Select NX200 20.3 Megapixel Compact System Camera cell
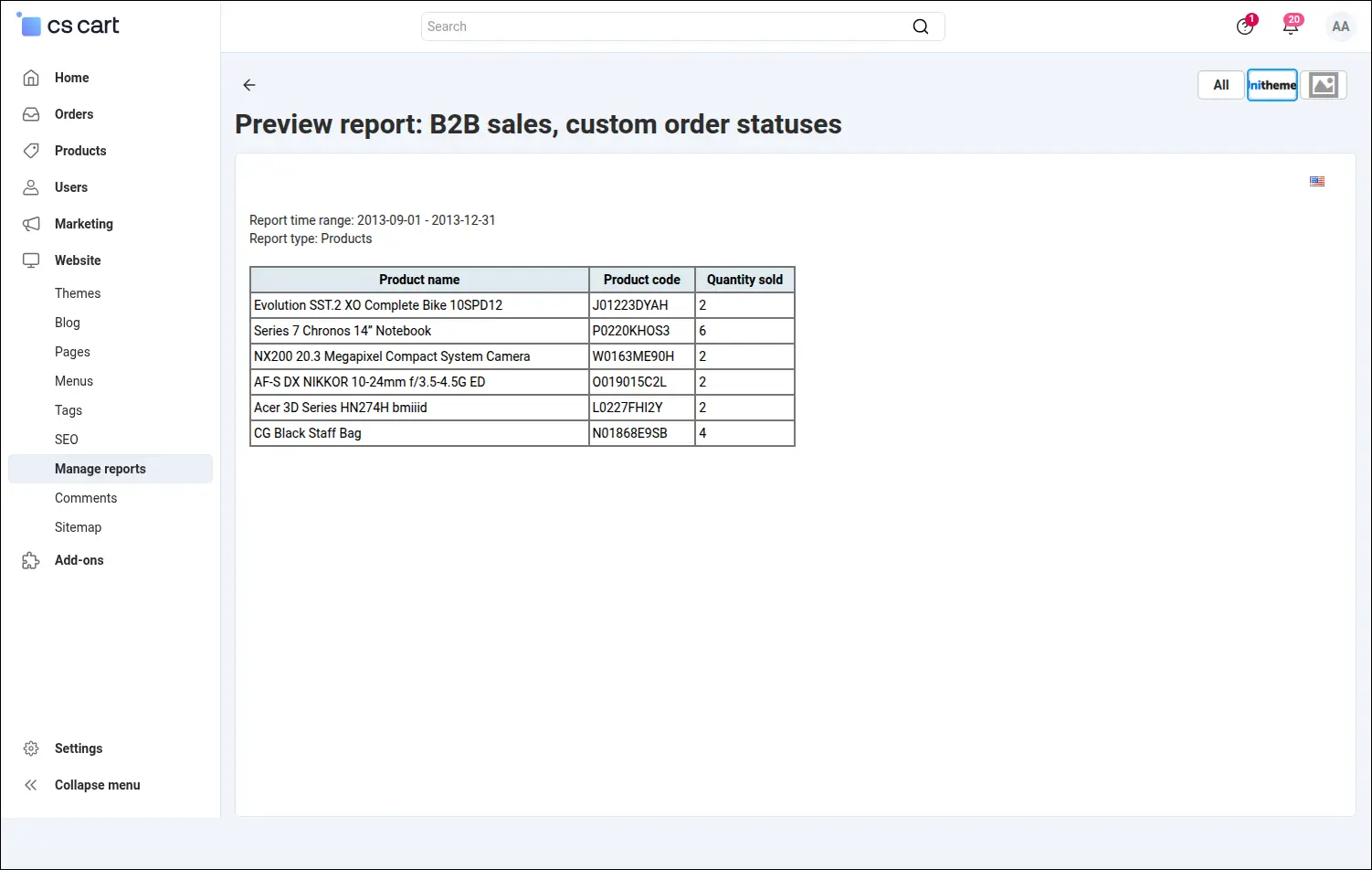 point(419,356)
